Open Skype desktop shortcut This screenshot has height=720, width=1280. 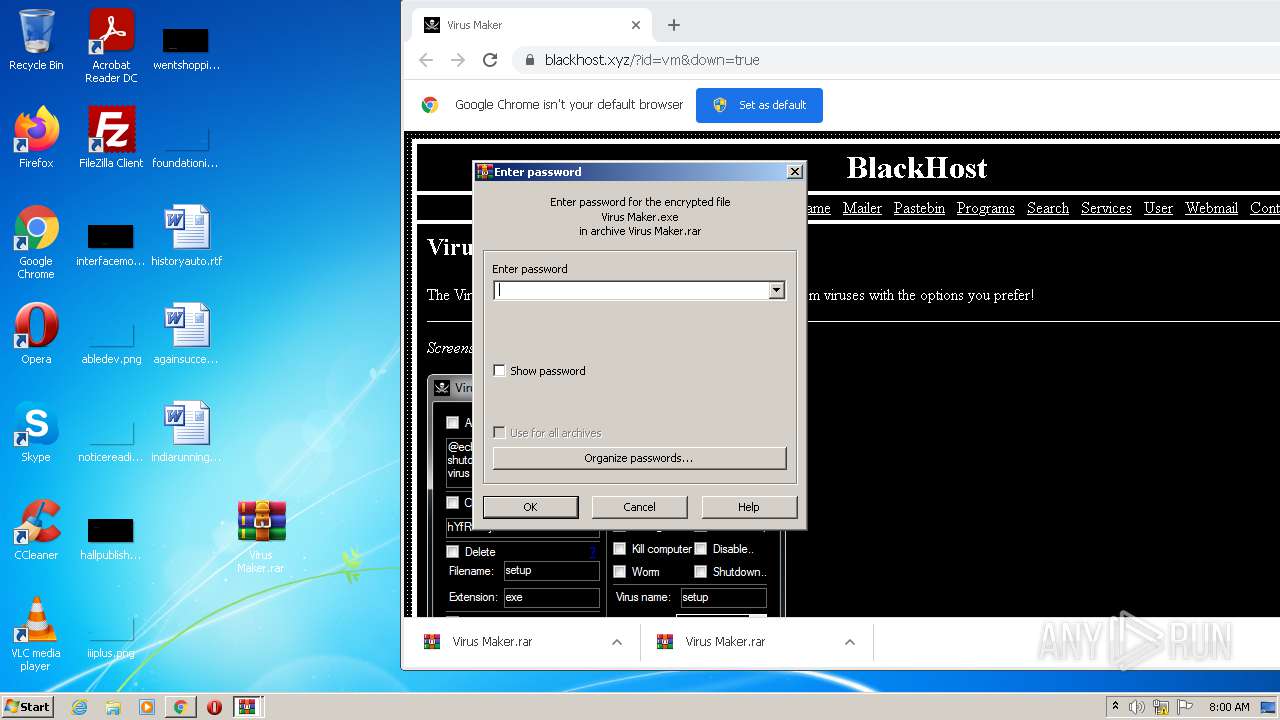(x=36, y=432)
